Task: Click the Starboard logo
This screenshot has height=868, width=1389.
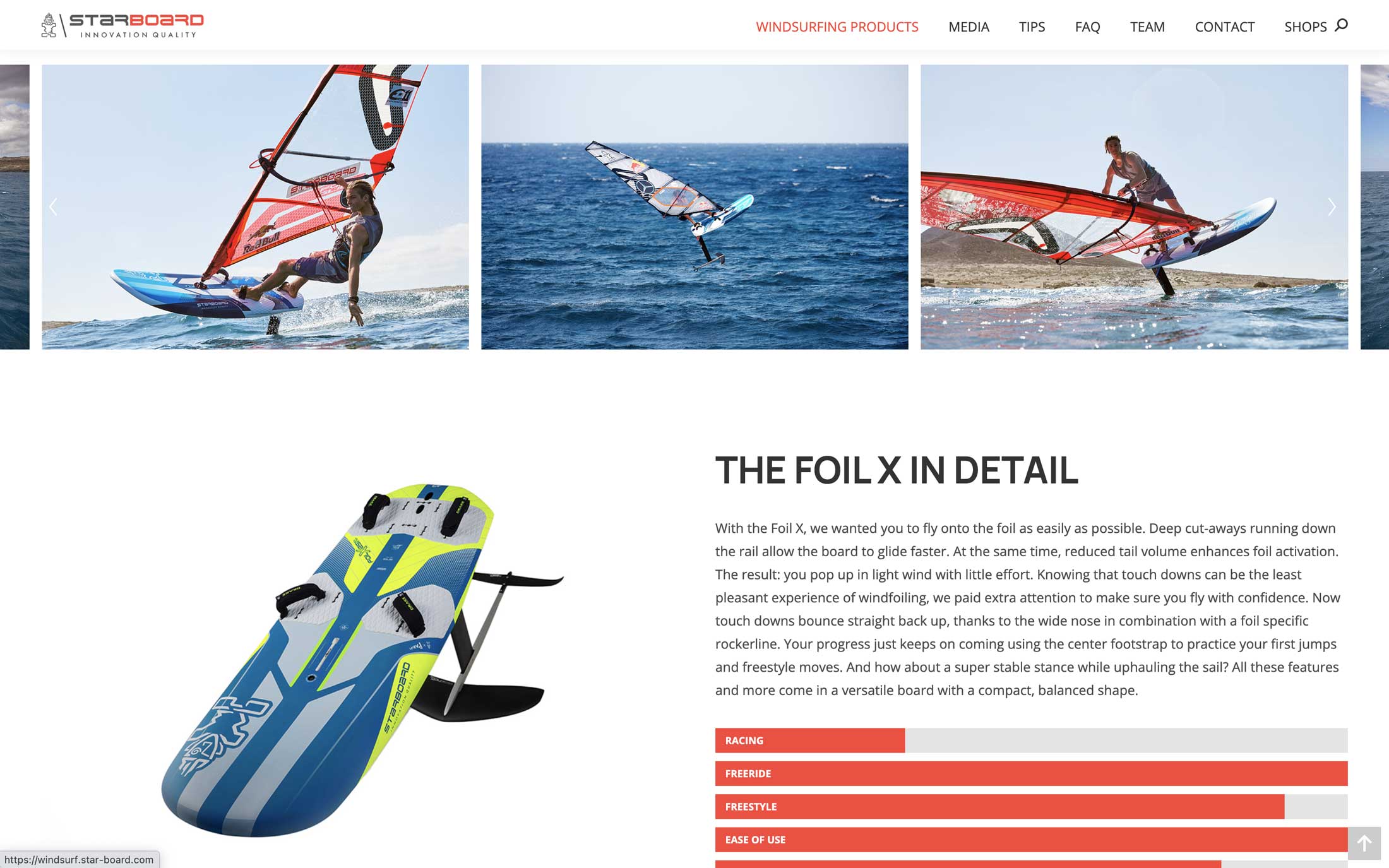Action: 122,25
